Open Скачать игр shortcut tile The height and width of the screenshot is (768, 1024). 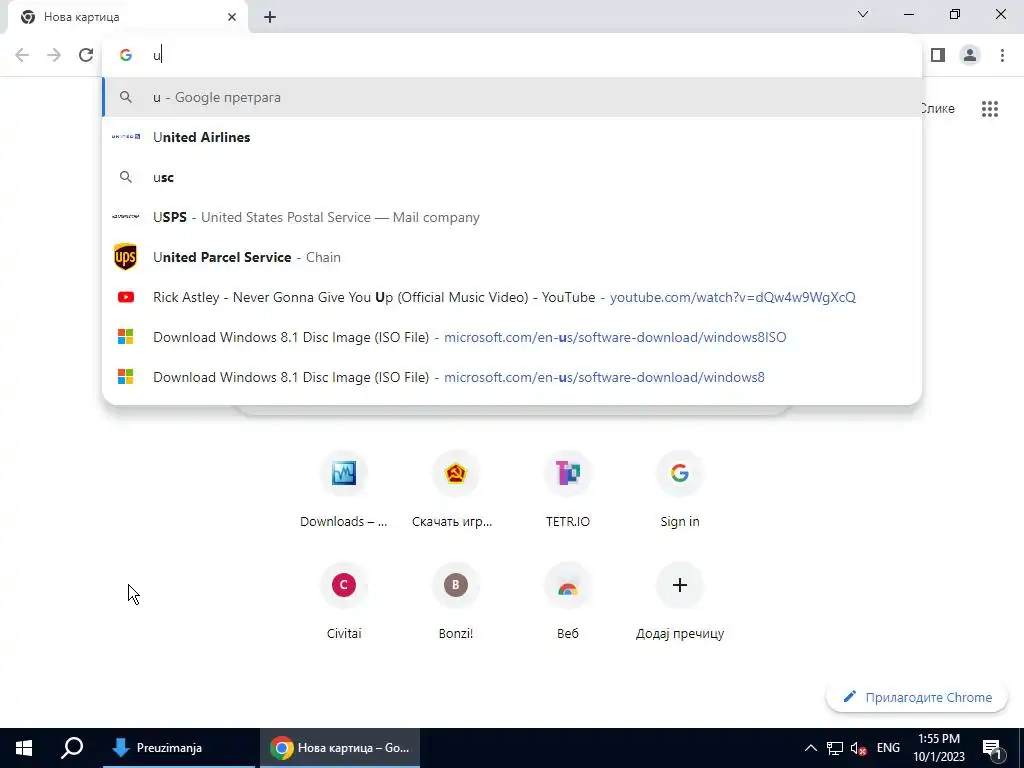coord(455,488)
